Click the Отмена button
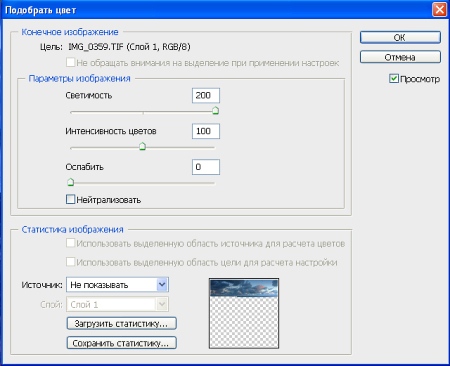The height and width of the screenshot is (366, 450). click(x=400, y=57)
